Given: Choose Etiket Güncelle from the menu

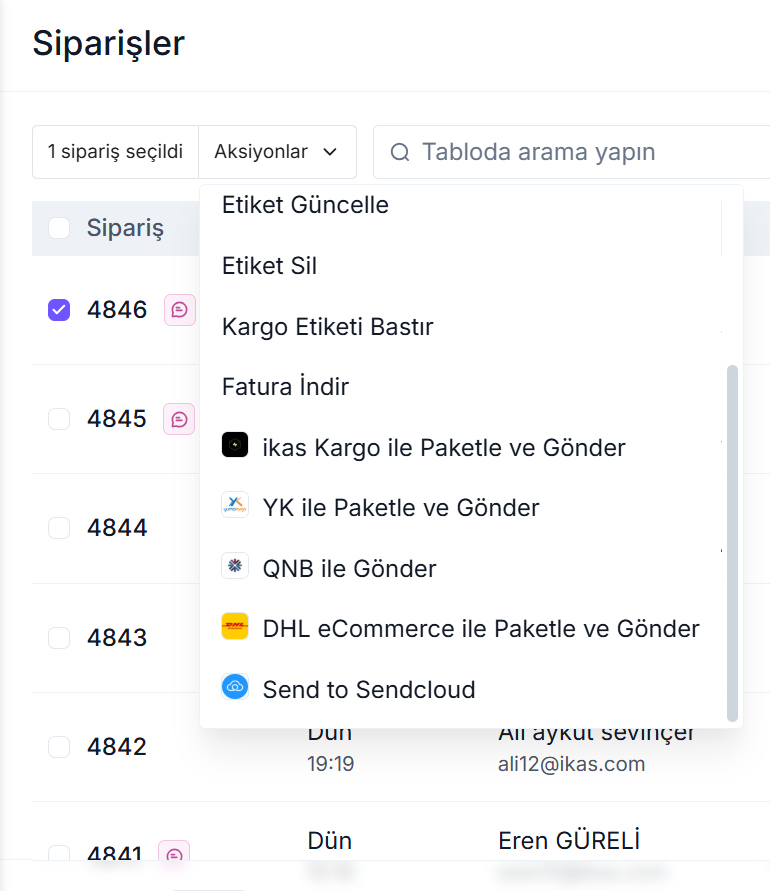Looking at the screenshot, I should coord(305,205).
